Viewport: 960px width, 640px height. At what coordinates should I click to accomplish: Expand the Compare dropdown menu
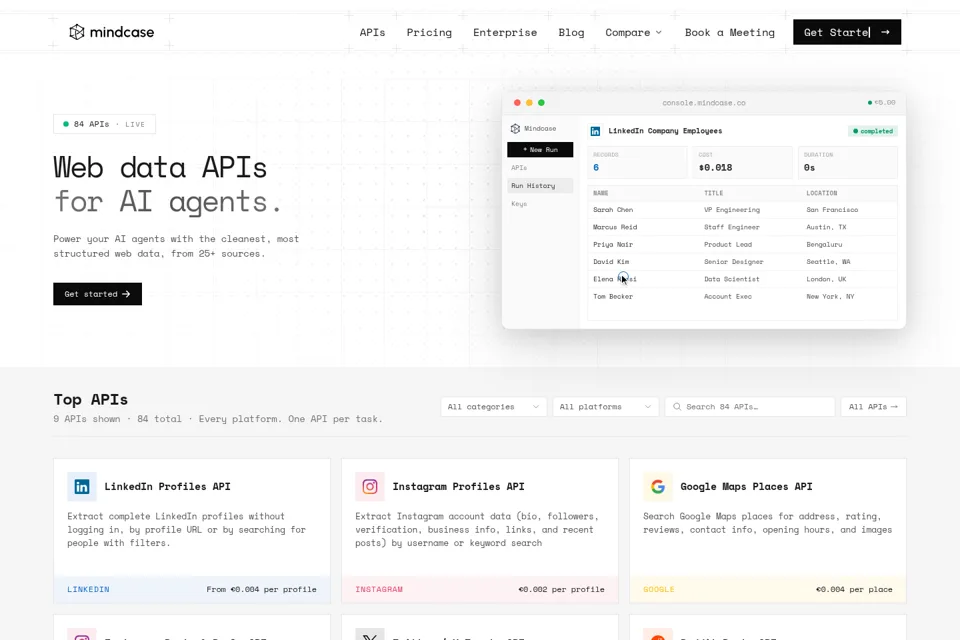click(x=634, y=32)
